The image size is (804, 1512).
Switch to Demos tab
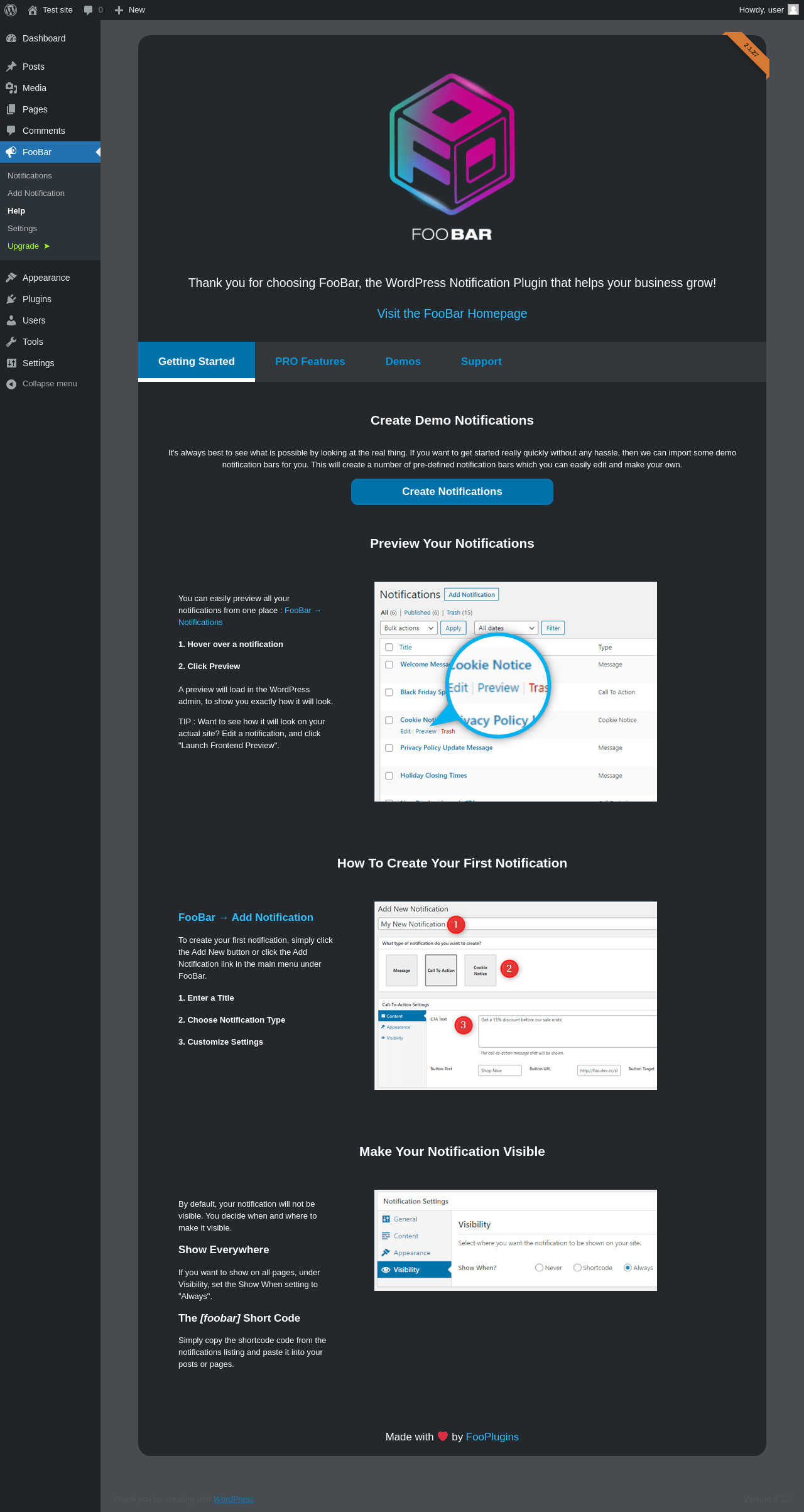[403, 361]
